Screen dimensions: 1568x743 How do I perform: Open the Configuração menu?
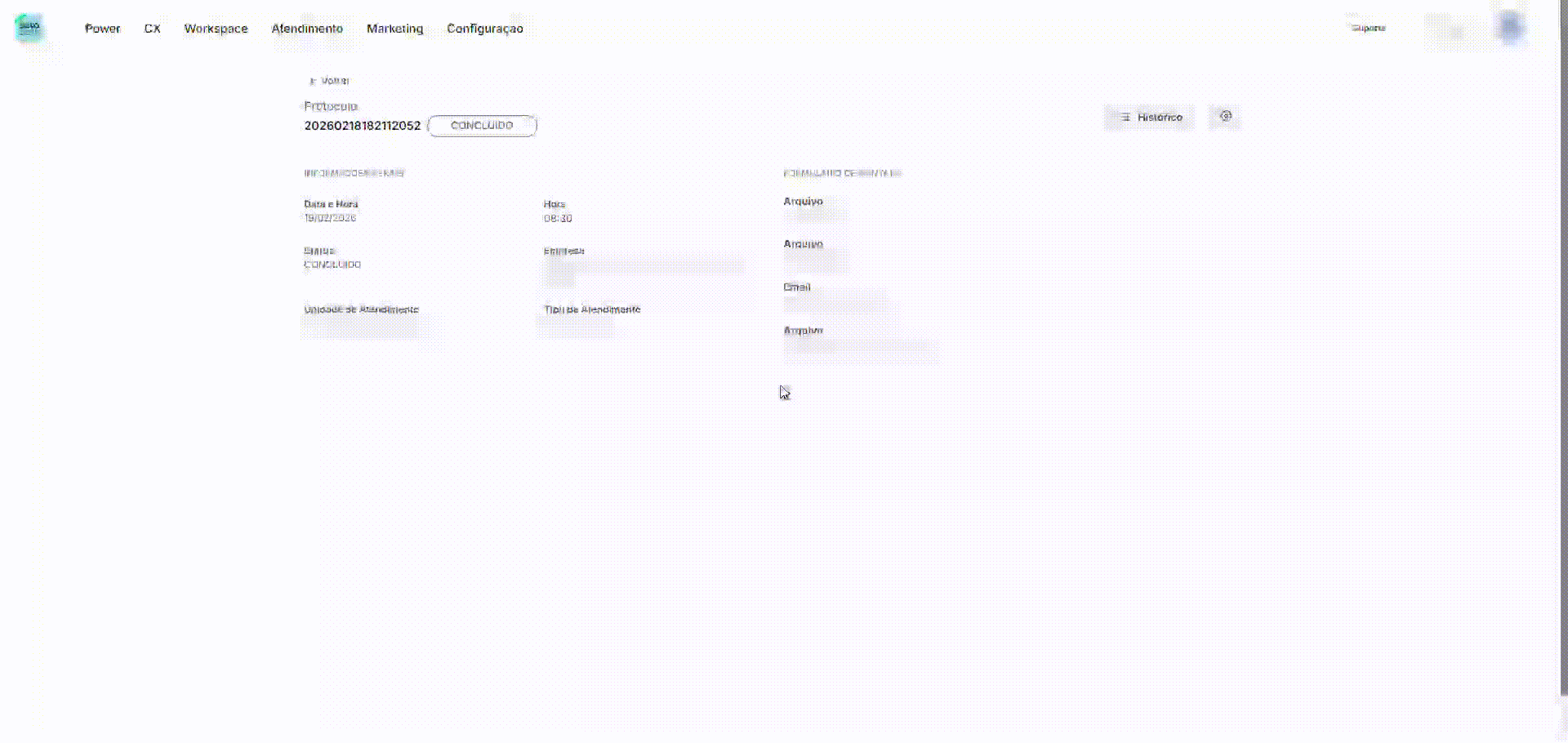pos(484,29)
